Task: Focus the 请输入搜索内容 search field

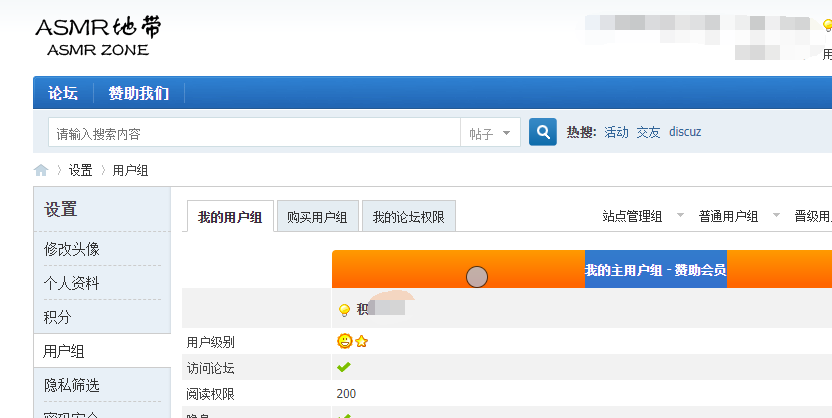Action: pos(254,133)
